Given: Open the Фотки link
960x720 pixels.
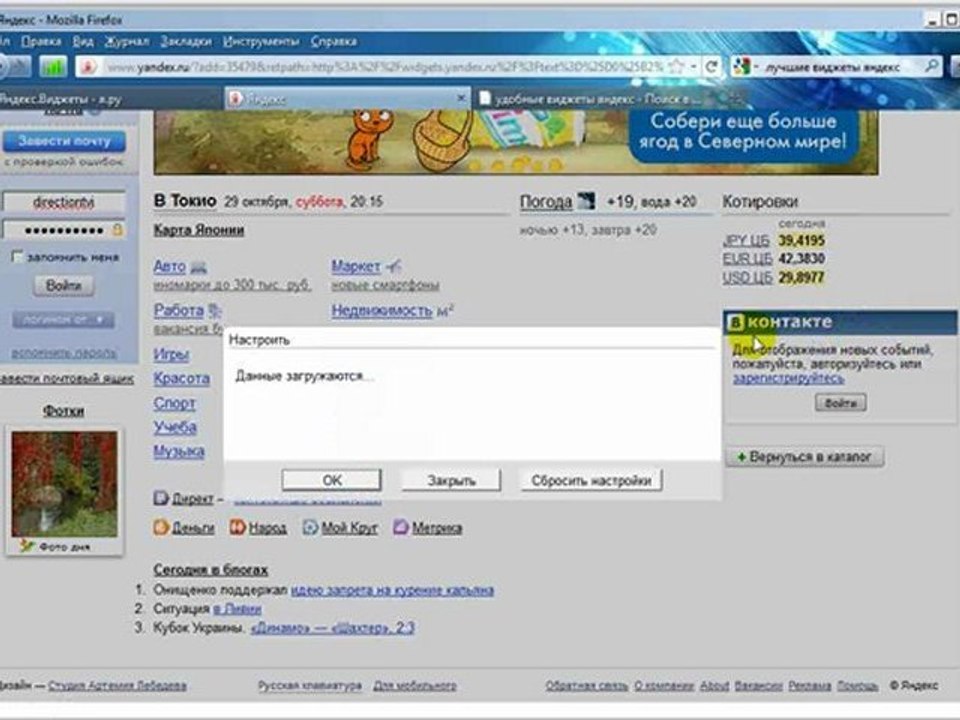Looking at the screenshot, I should coord(64,411).
